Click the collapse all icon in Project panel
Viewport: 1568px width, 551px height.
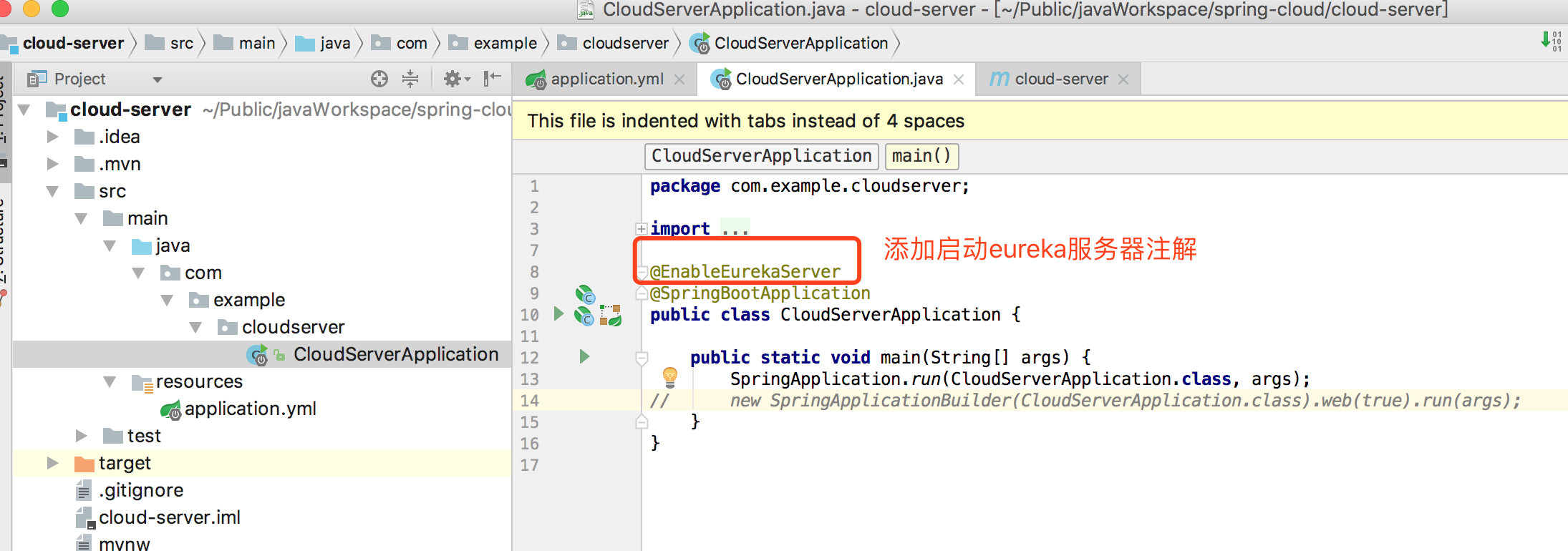click(410, 79)
